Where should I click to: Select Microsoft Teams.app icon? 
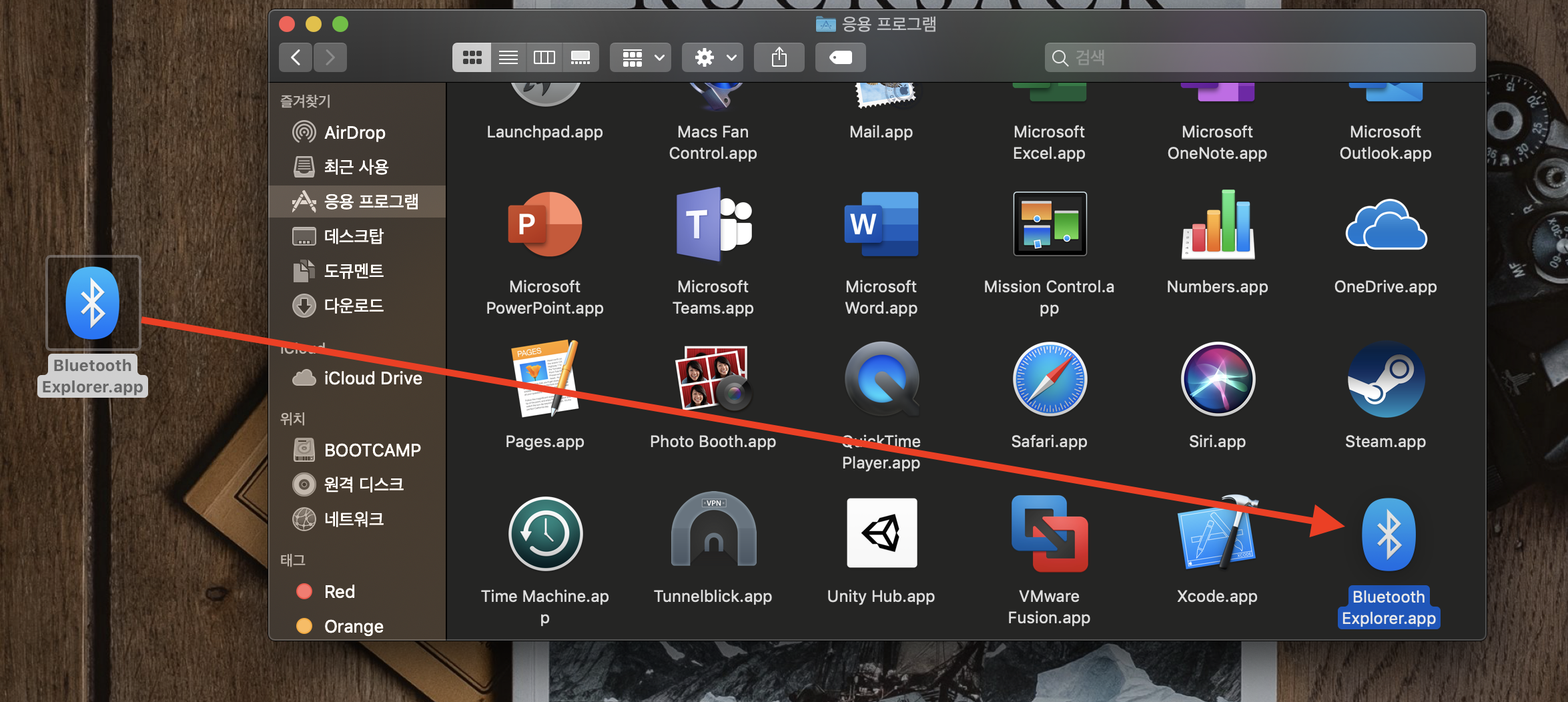(x=713, y=224)
